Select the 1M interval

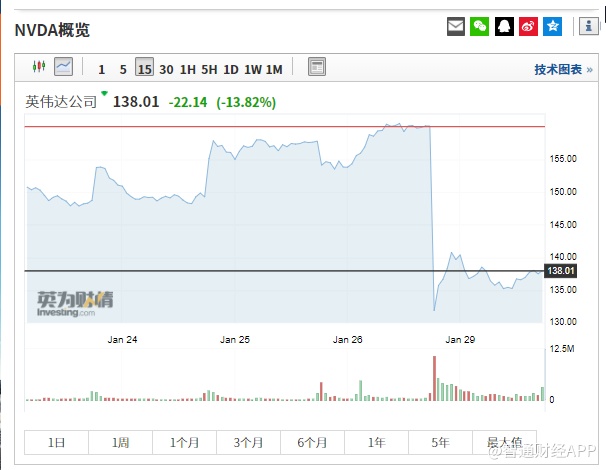(x=274, y=70)
